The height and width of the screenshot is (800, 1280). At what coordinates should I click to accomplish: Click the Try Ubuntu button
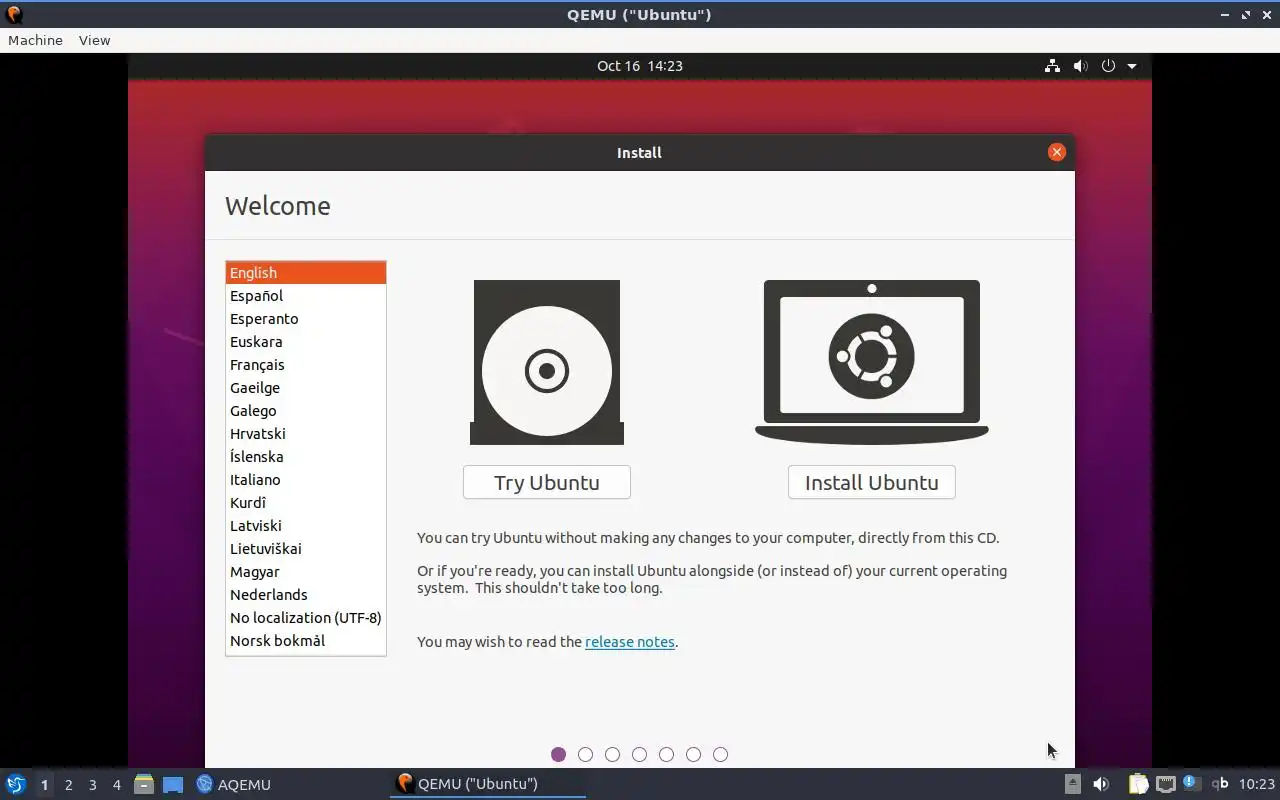tap(546, 482)
